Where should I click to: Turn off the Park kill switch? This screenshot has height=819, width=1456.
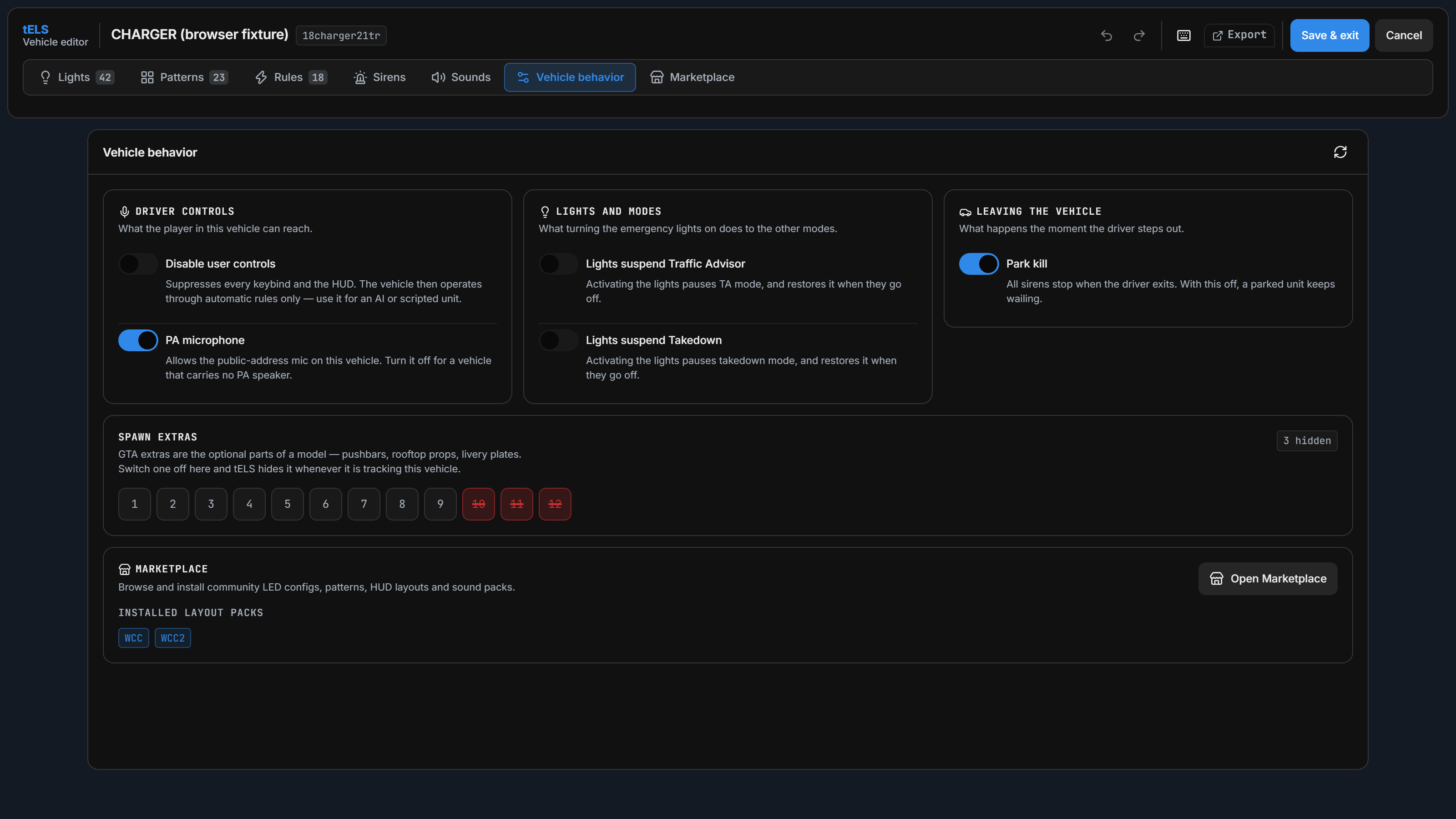point(979,264)
